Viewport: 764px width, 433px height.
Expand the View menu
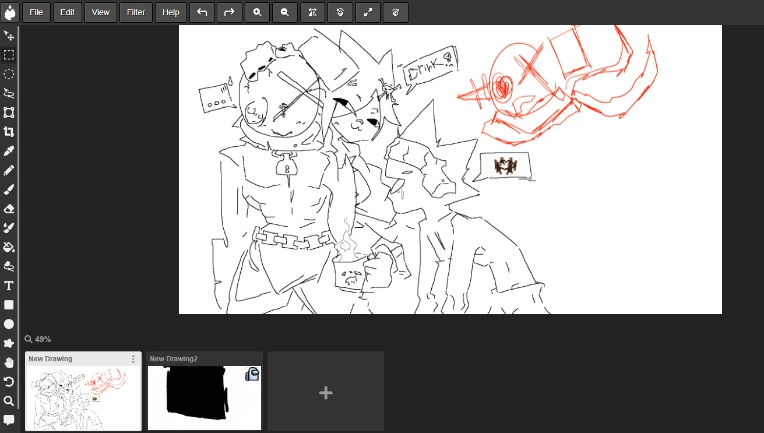101,12
